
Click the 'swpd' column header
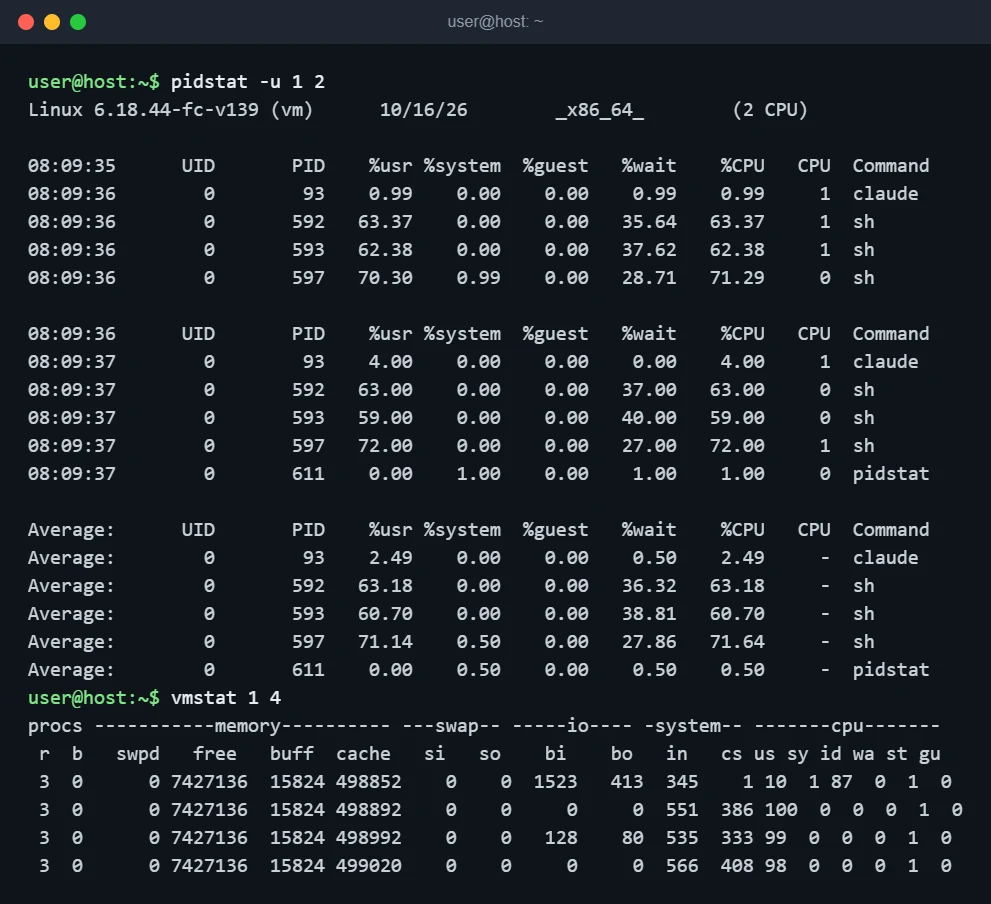[138, 754]
